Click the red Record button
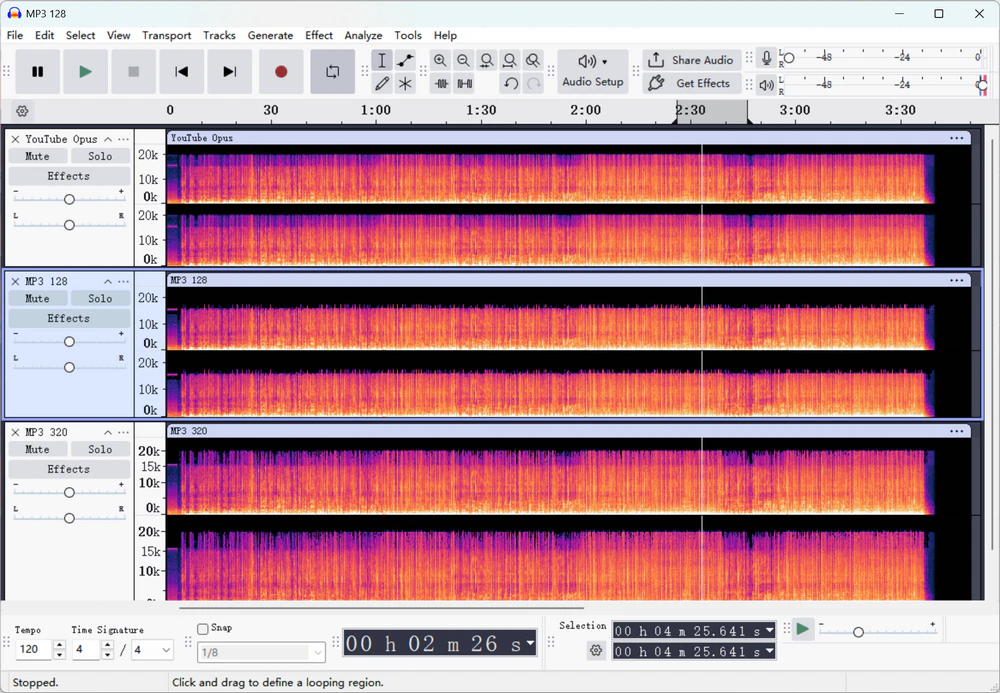 point(281,71)
